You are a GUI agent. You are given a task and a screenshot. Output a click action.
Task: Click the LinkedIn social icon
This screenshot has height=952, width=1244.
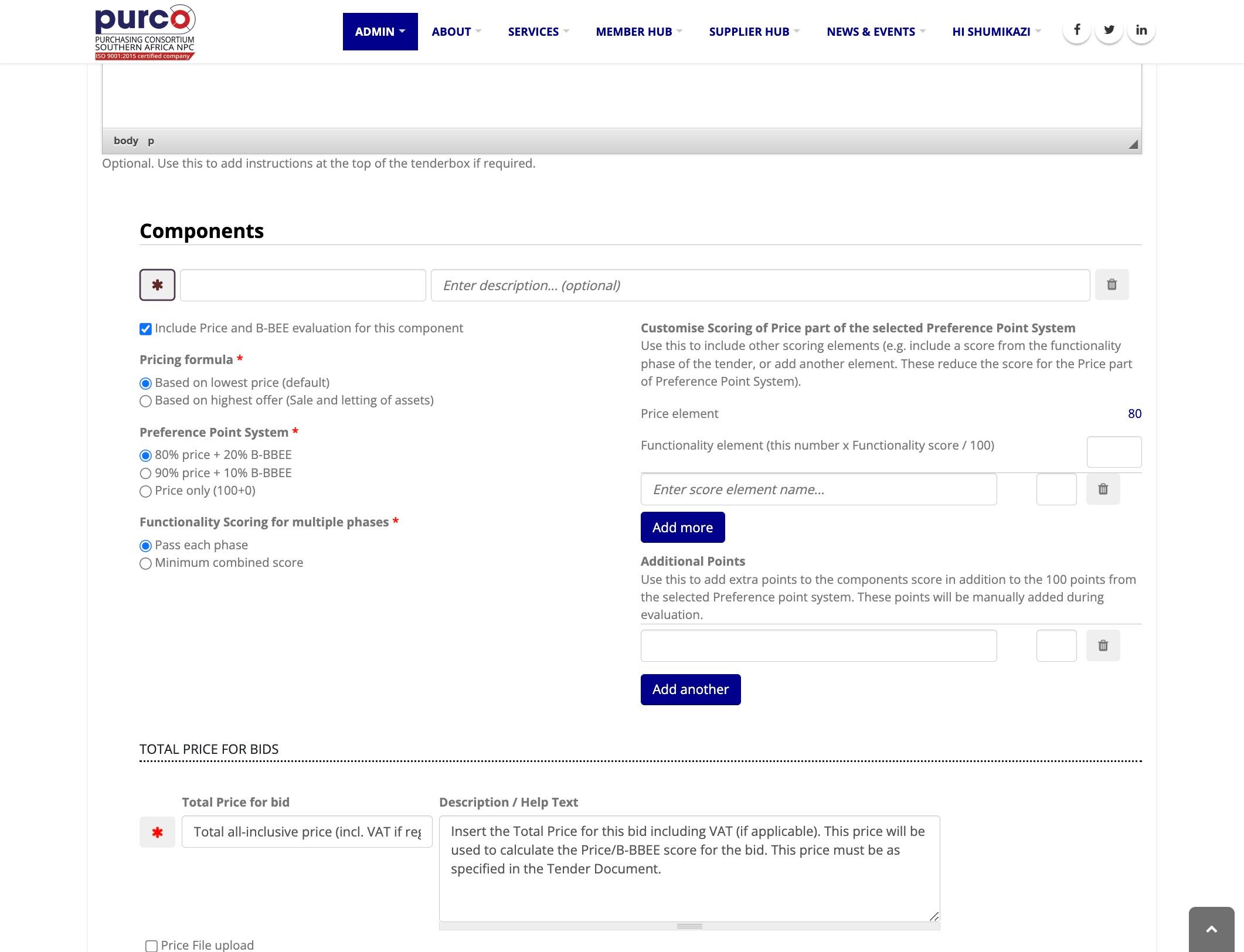[x=1141, y=30]
